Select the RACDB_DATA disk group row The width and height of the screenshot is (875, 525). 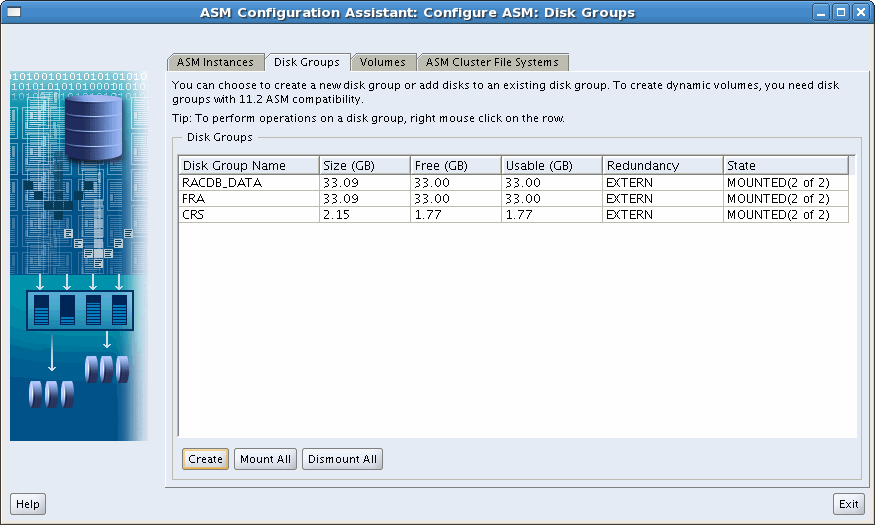(248, 183)
